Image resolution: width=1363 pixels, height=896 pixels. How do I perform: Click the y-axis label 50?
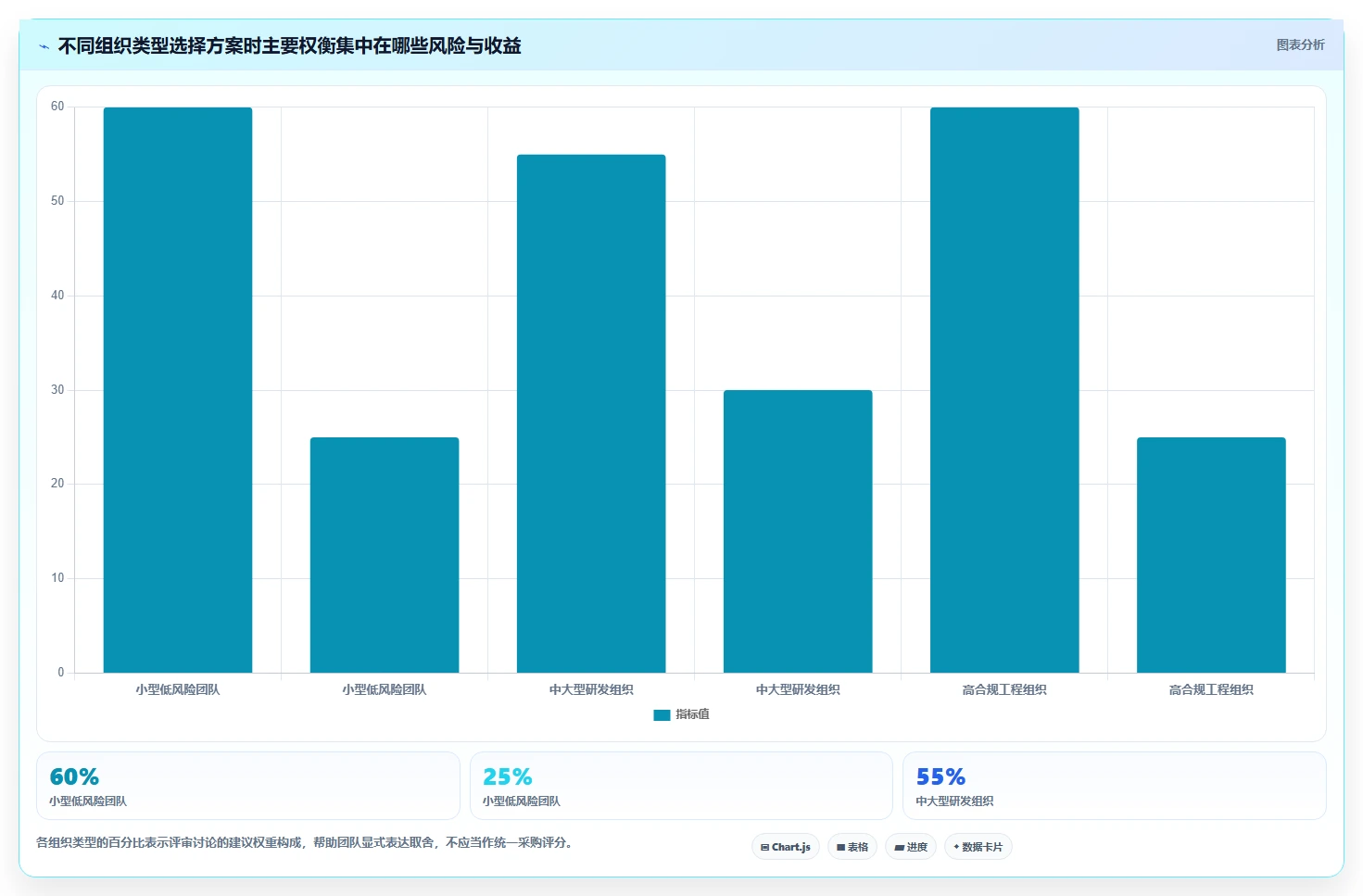(x=57, y=201)
